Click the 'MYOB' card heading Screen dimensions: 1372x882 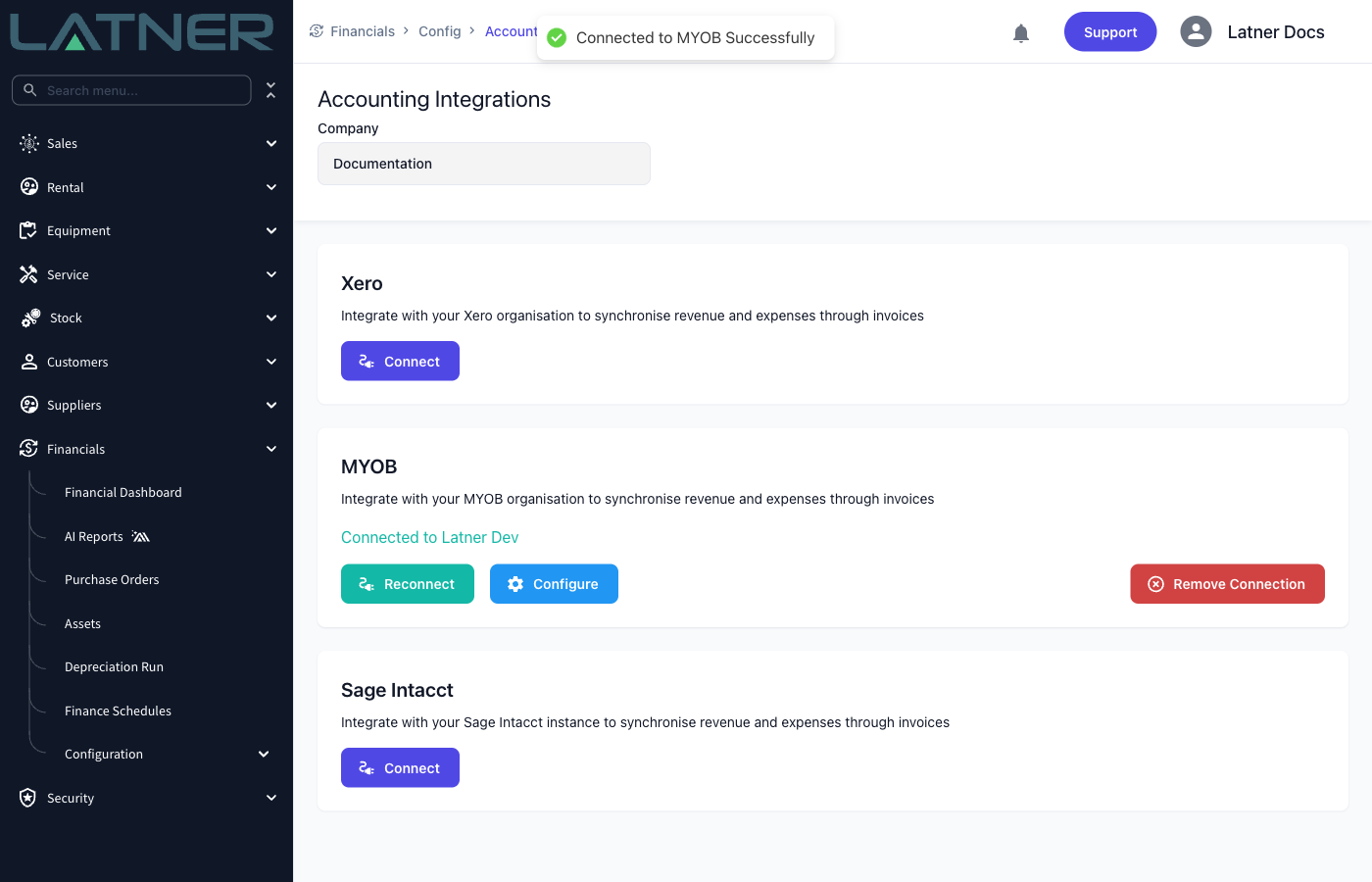(368, 466)
